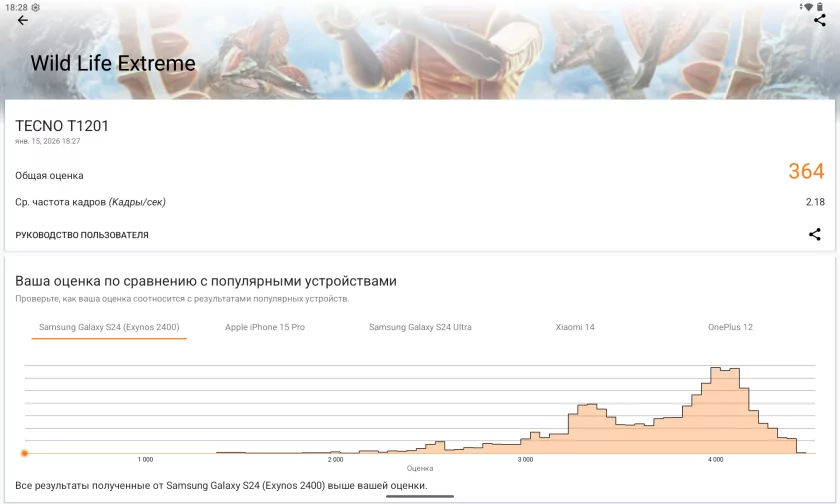This screenshot has height=504, width=840.
Task: Tap the average frame rate value 2.18
Action: tap(815, 202)
